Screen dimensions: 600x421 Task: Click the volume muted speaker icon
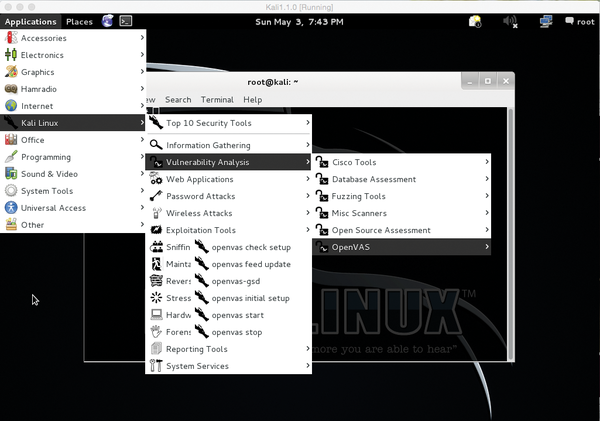tap(510, 22)
